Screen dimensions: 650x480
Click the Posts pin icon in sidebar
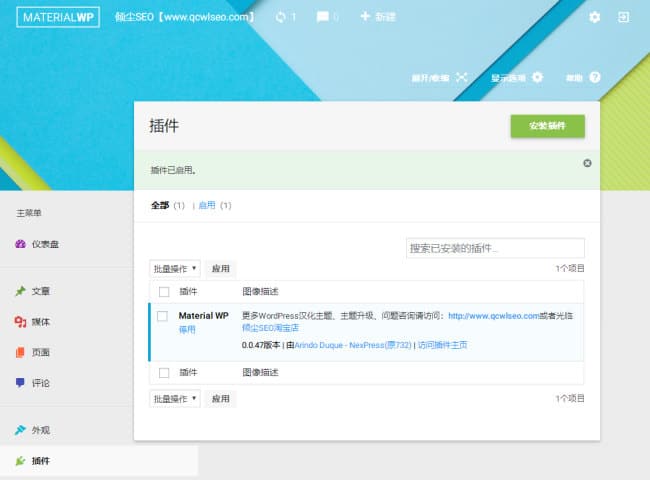tap(20, 291)
